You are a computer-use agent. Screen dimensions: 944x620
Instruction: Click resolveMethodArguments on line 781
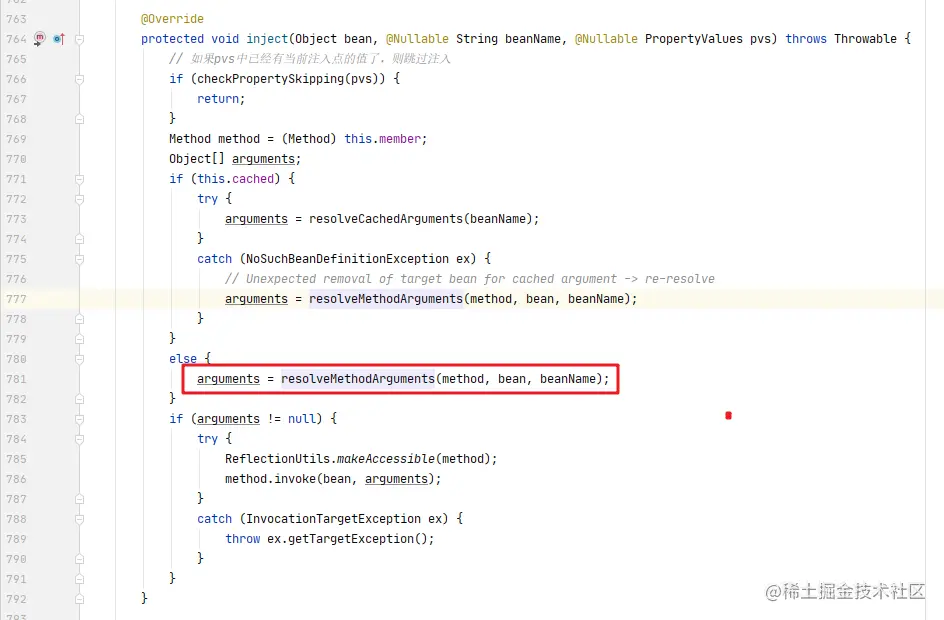coord(358,379)
